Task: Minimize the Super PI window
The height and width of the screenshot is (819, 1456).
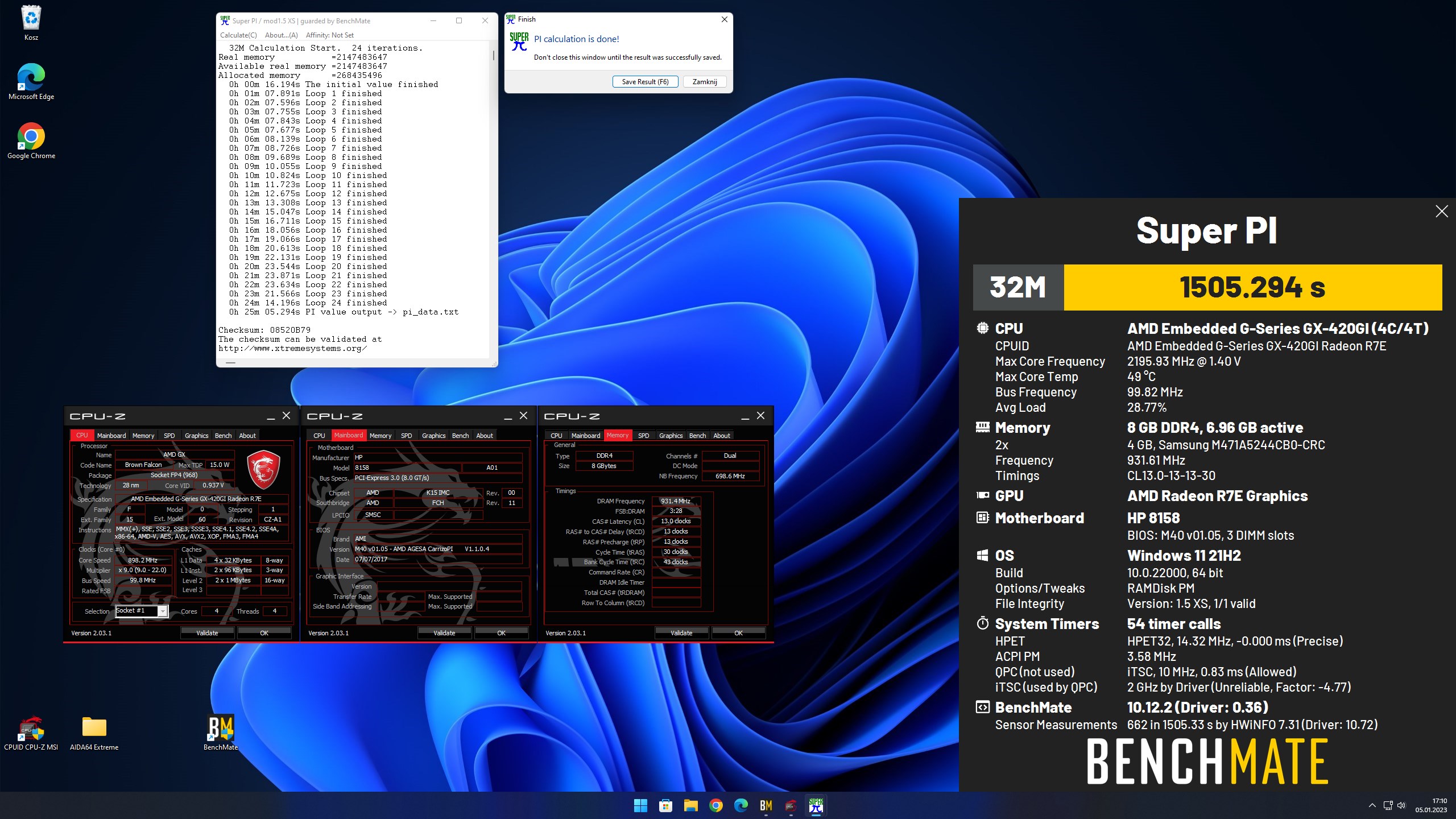Action: click(433, 20)
